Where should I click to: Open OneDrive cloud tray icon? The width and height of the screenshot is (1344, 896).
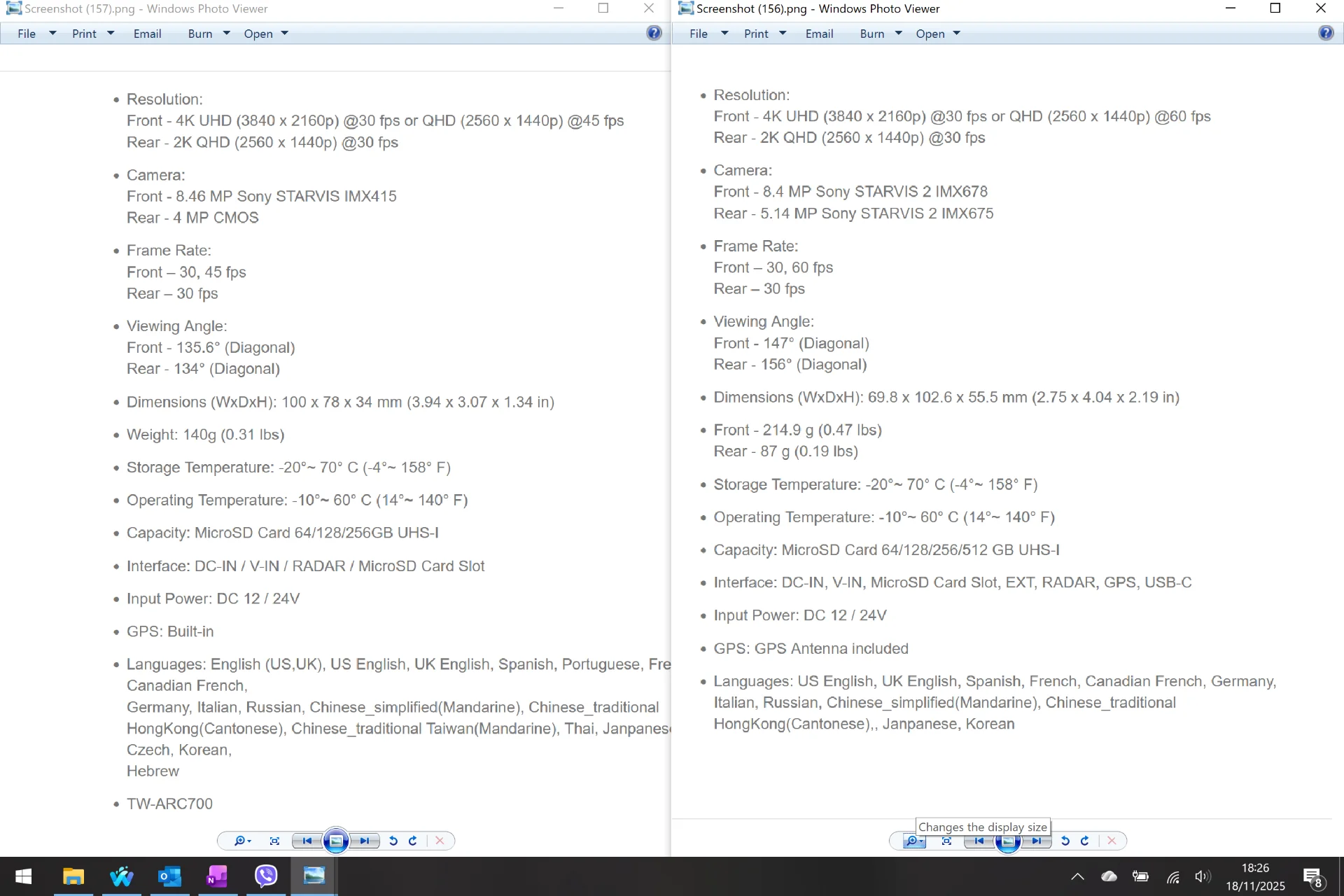click(x=1109, y=876)
